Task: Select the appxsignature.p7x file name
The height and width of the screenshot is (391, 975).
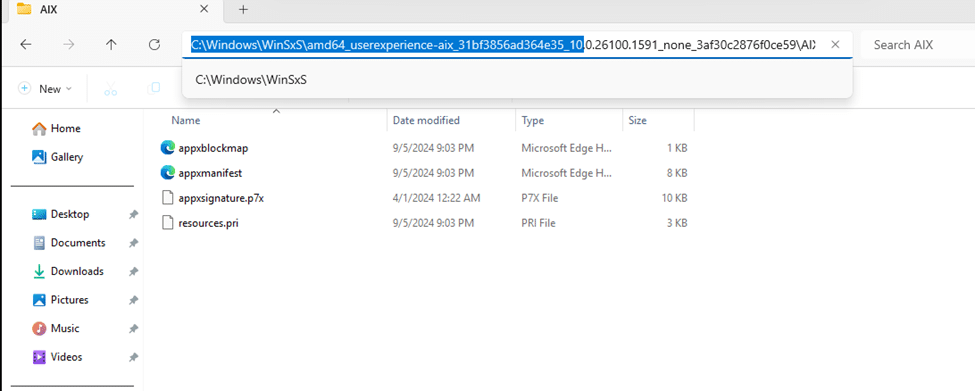Action: tap(221, 198)
